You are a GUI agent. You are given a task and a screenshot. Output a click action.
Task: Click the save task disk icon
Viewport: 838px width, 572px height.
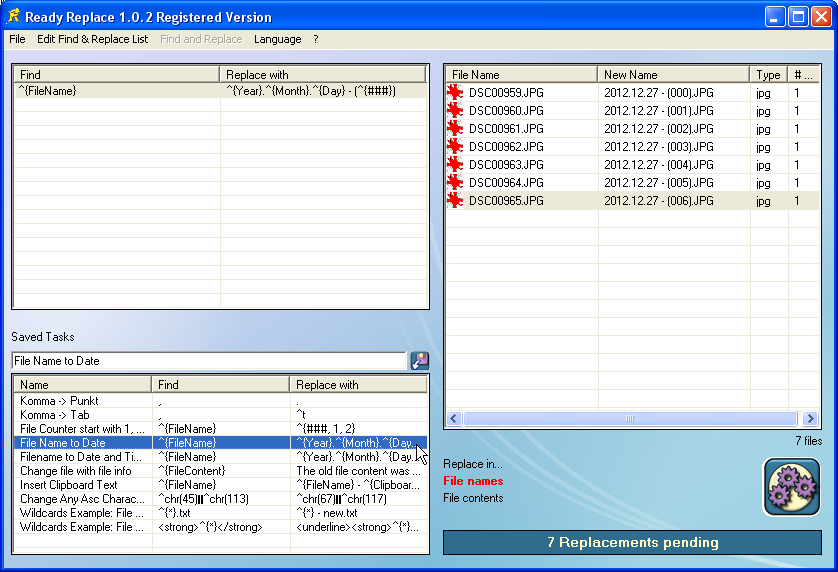pyautogui.click(x=419, y=361)
